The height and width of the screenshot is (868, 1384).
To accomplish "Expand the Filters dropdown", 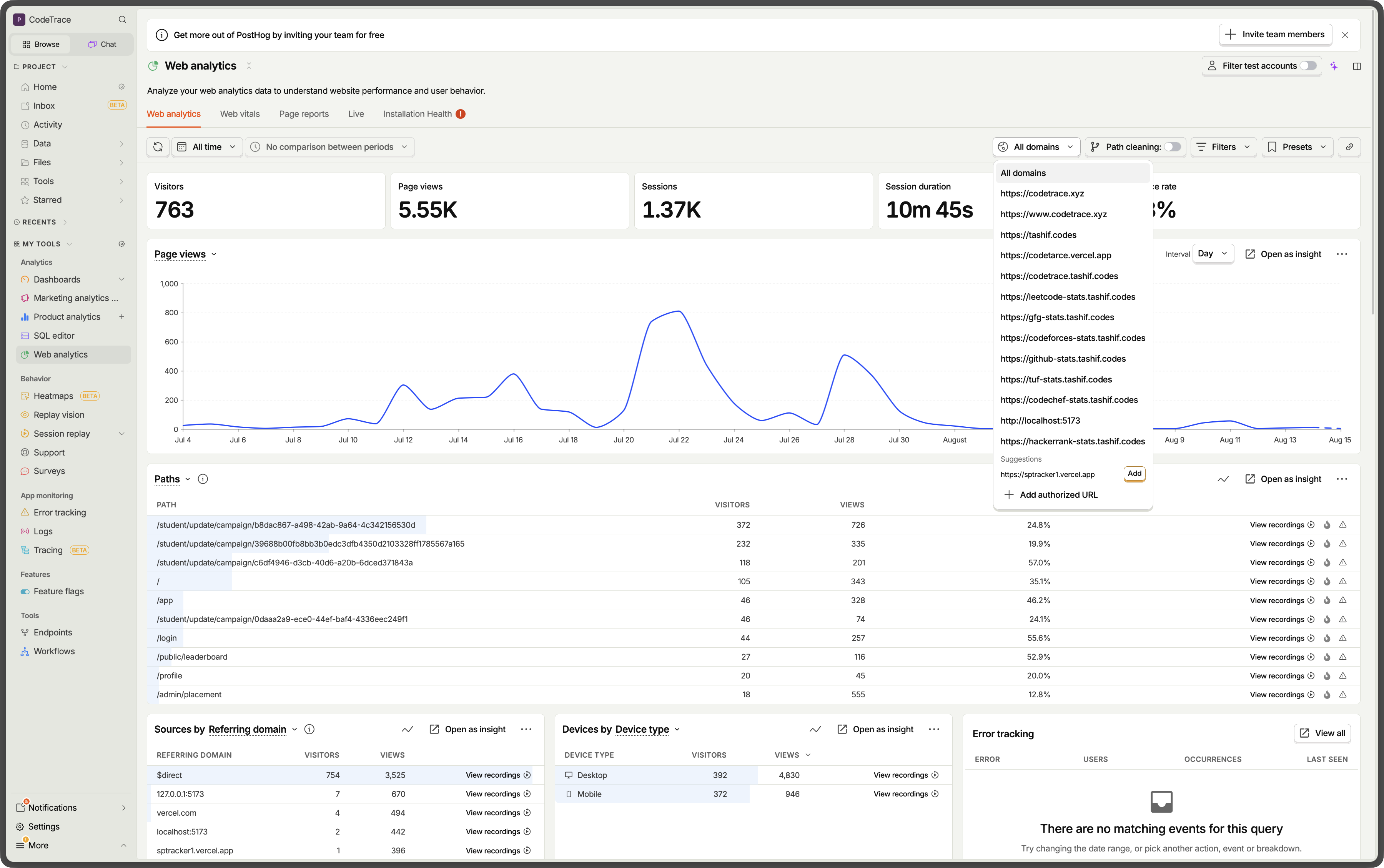I will [x=1223, y=147].
